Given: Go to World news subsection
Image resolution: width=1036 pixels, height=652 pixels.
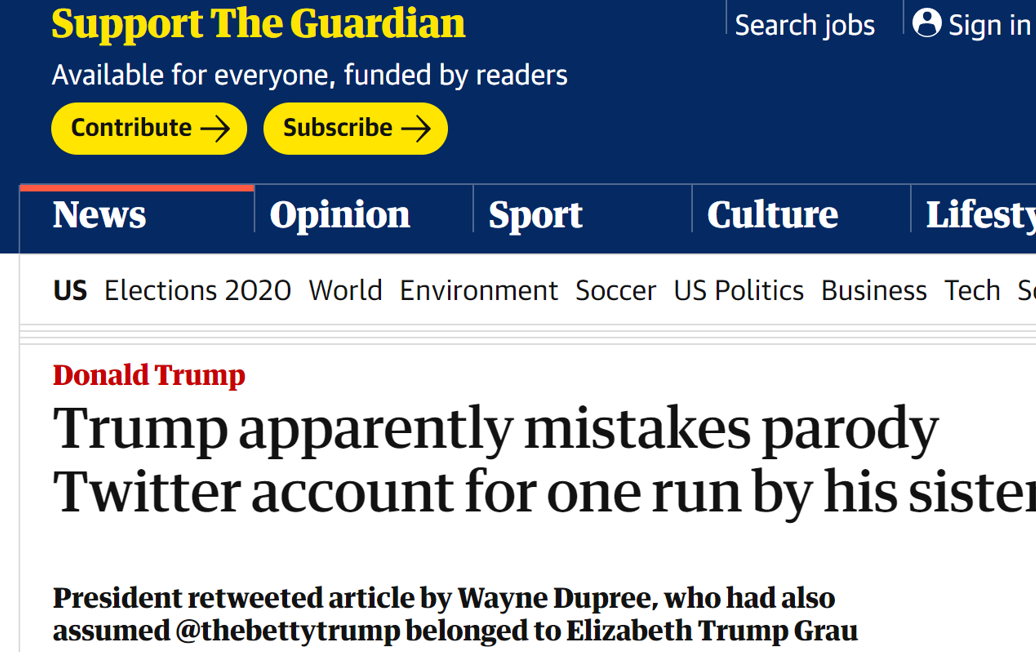Looking at the screenshot, I should (345, 291).
